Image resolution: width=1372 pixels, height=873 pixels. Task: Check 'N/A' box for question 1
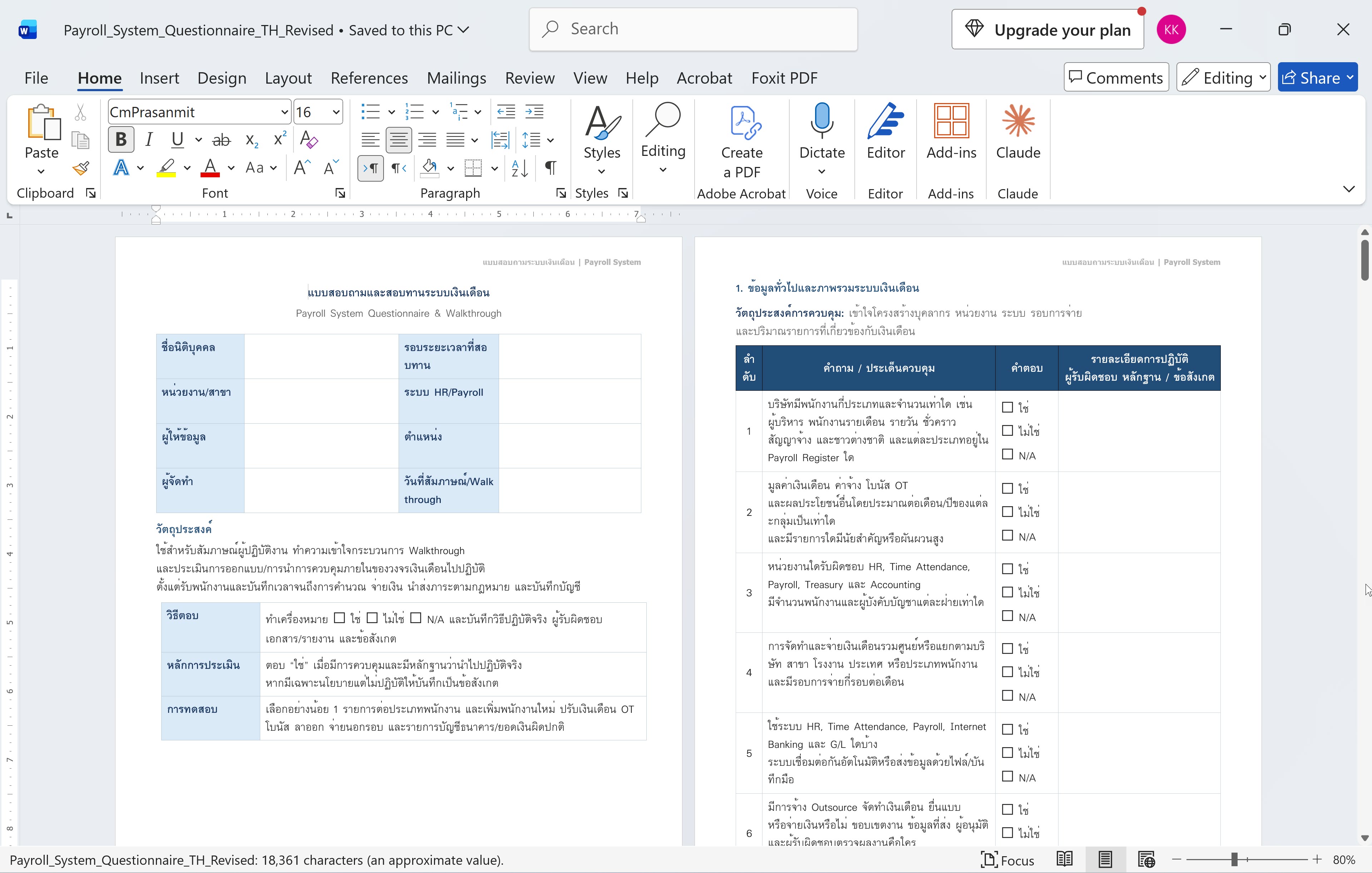(x=1007, y=455)
